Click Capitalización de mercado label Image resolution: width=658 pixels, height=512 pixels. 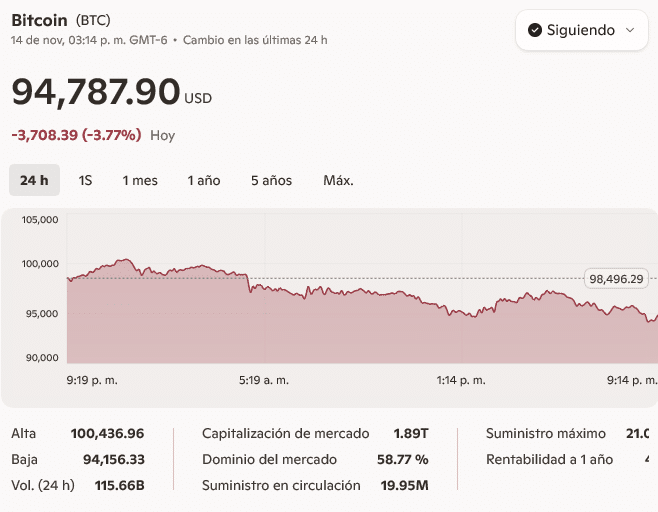[x=285, y=434]
